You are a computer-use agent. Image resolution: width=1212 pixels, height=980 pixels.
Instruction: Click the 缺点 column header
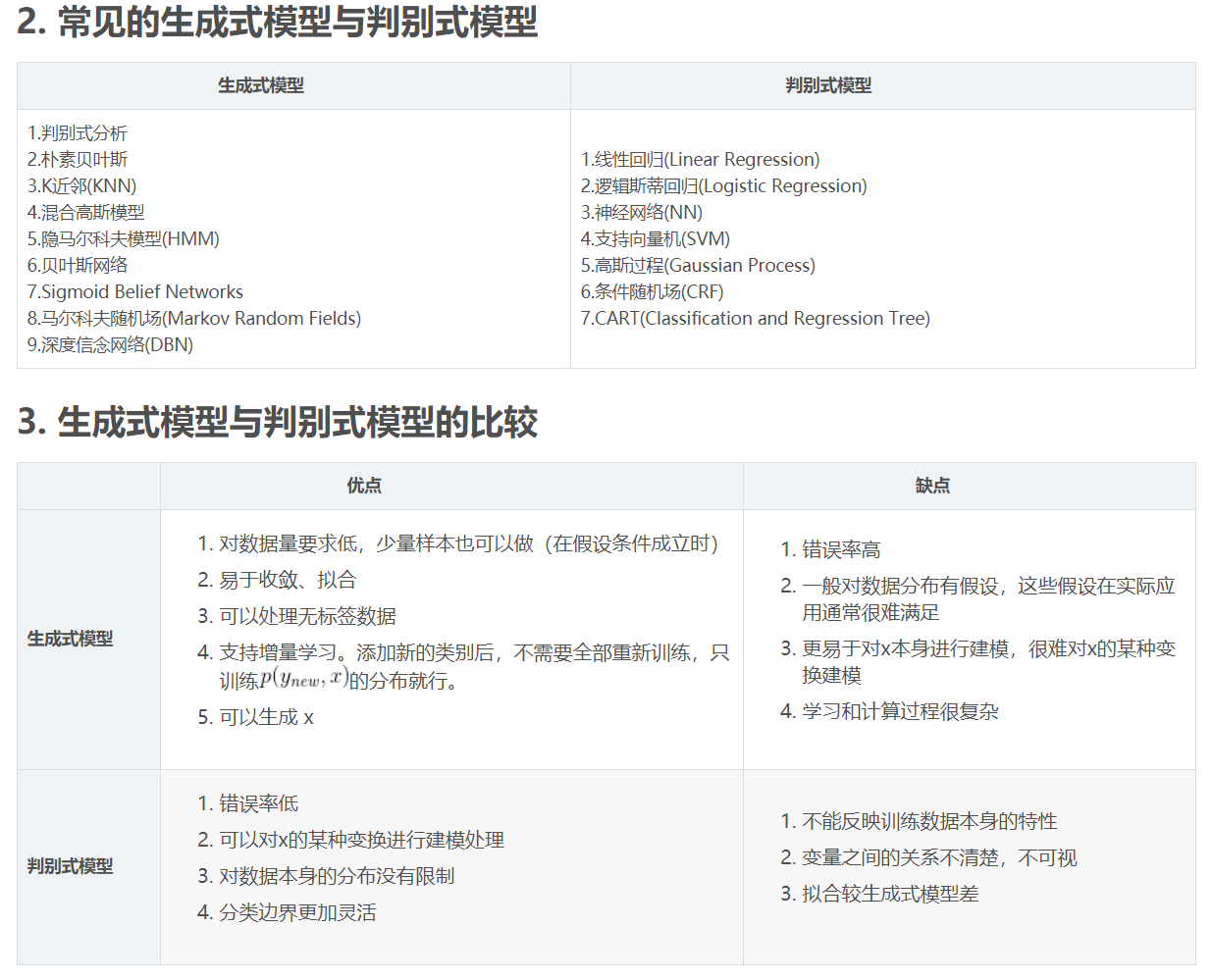click(932, 485)
